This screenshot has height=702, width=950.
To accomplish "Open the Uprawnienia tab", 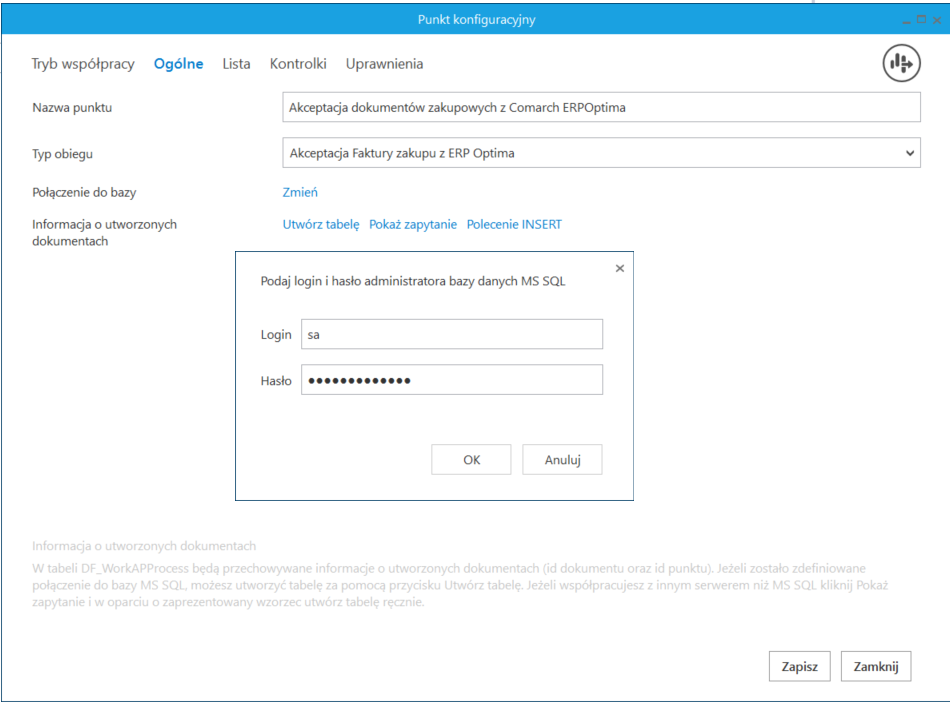I will coord(384,64).
